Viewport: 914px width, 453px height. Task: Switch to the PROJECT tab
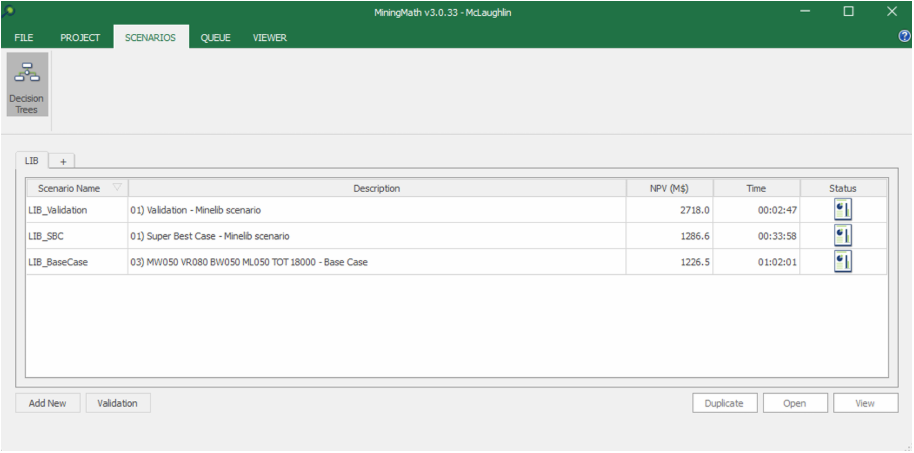[x=80, y=38]
